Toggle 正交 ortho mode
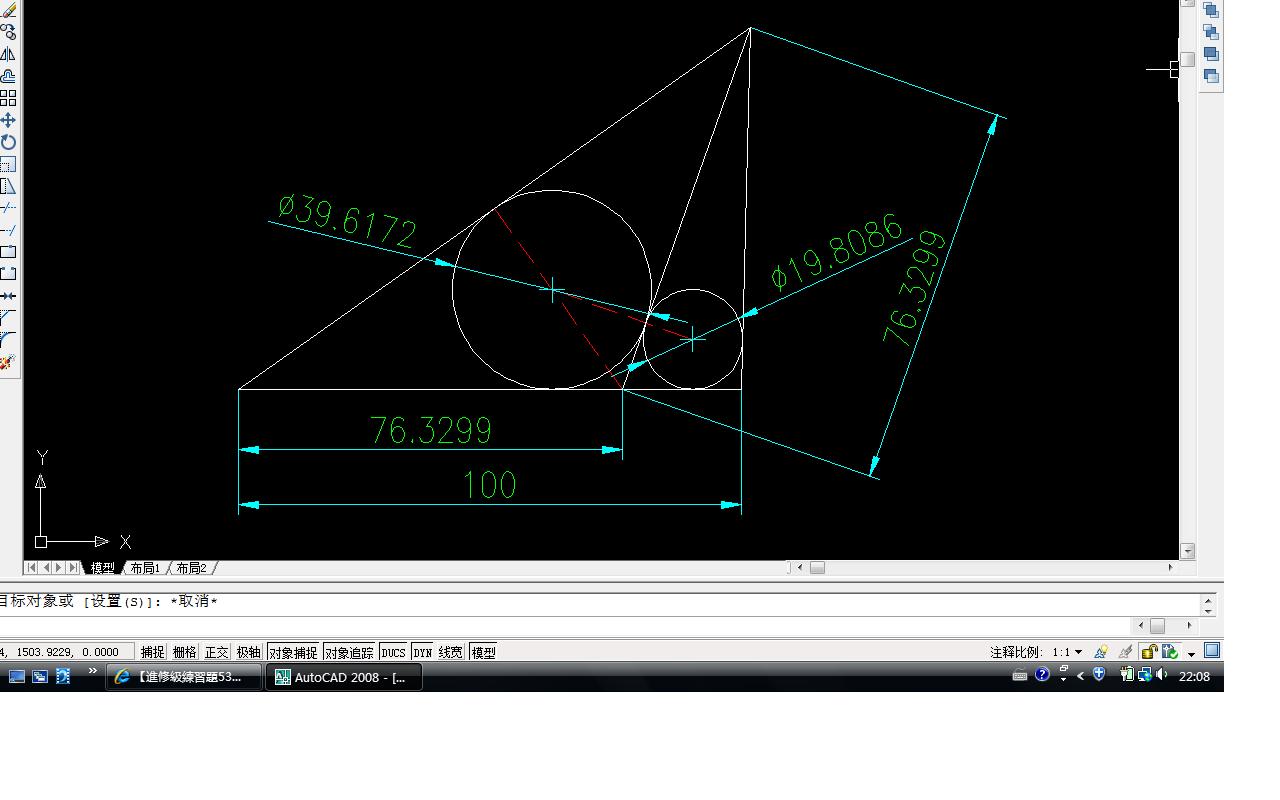This screenshot has height=800, width=1280. 217,652
